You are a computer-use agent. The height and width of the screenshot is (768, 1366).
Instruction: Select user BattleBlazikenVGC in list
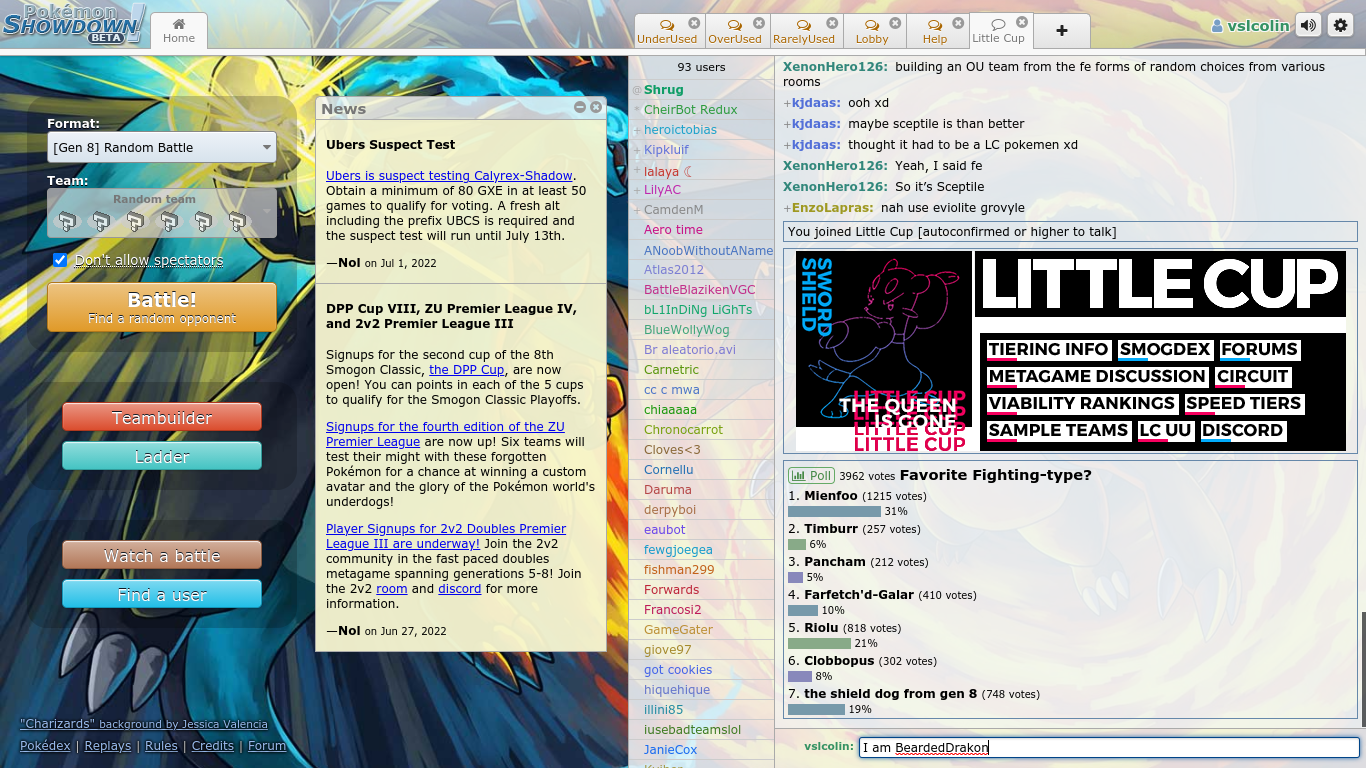pos(699,290)
